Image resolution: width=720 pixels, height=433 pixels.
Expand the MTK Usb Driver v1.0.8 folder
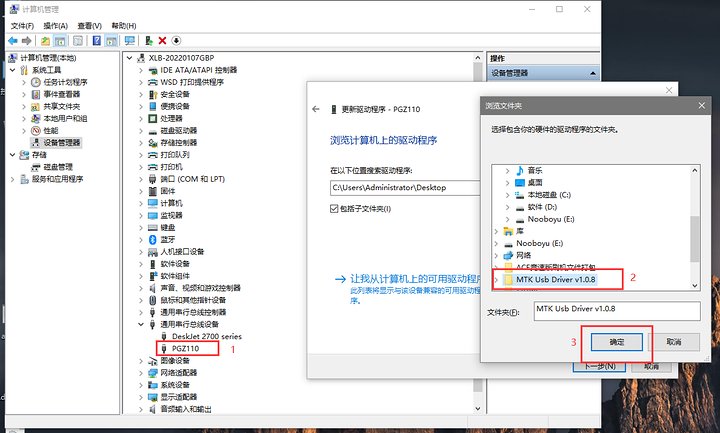pos(496,280)
